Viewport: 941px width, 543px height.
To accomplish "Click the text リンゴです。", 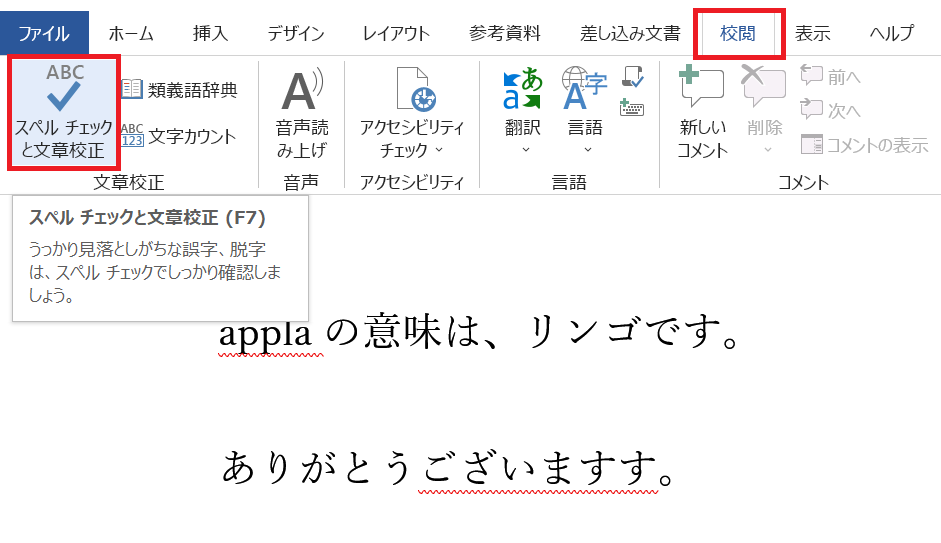I will (x=633, y=332).
